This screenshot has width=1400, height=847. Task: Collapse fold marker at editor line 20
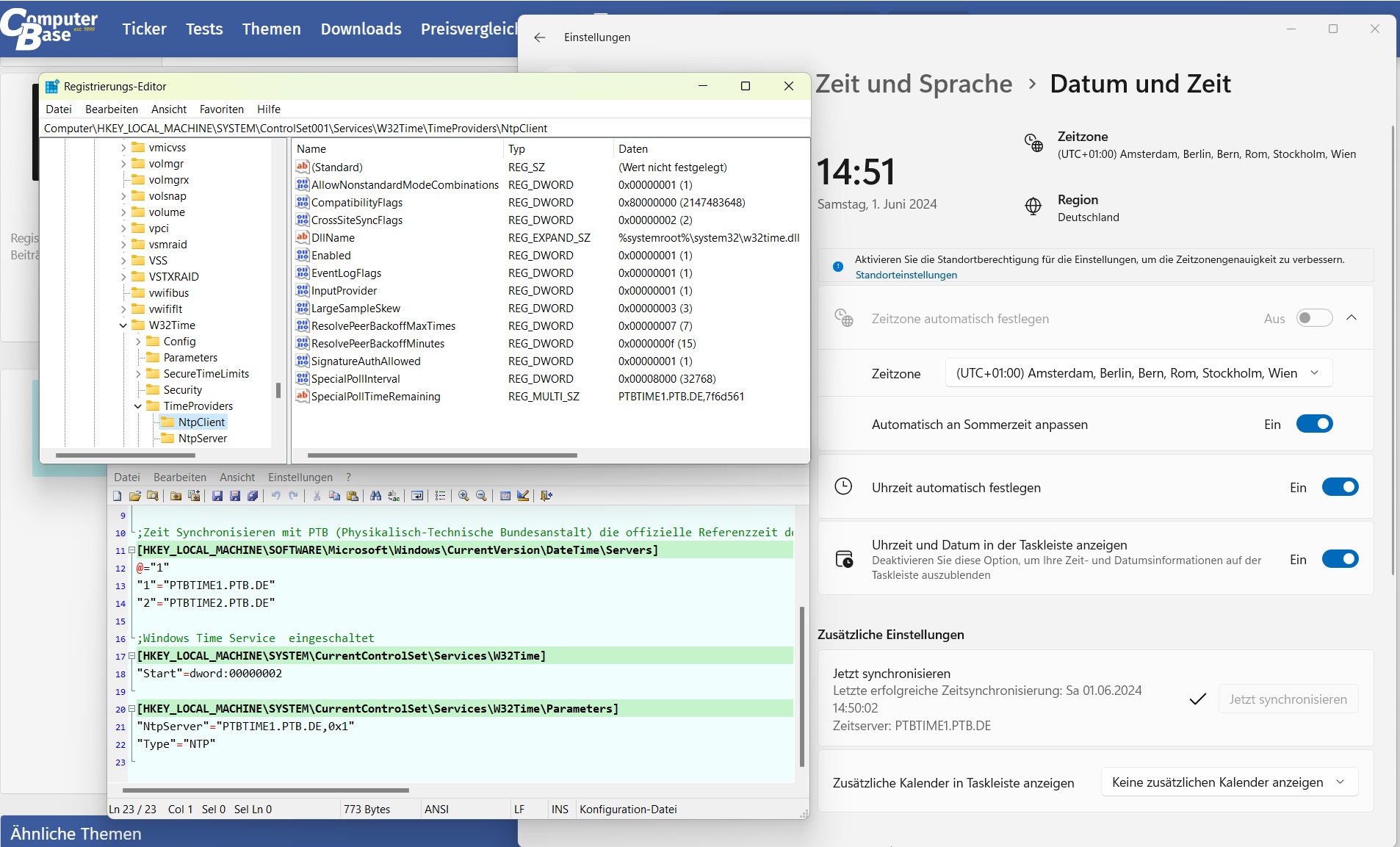pos(131,709)
